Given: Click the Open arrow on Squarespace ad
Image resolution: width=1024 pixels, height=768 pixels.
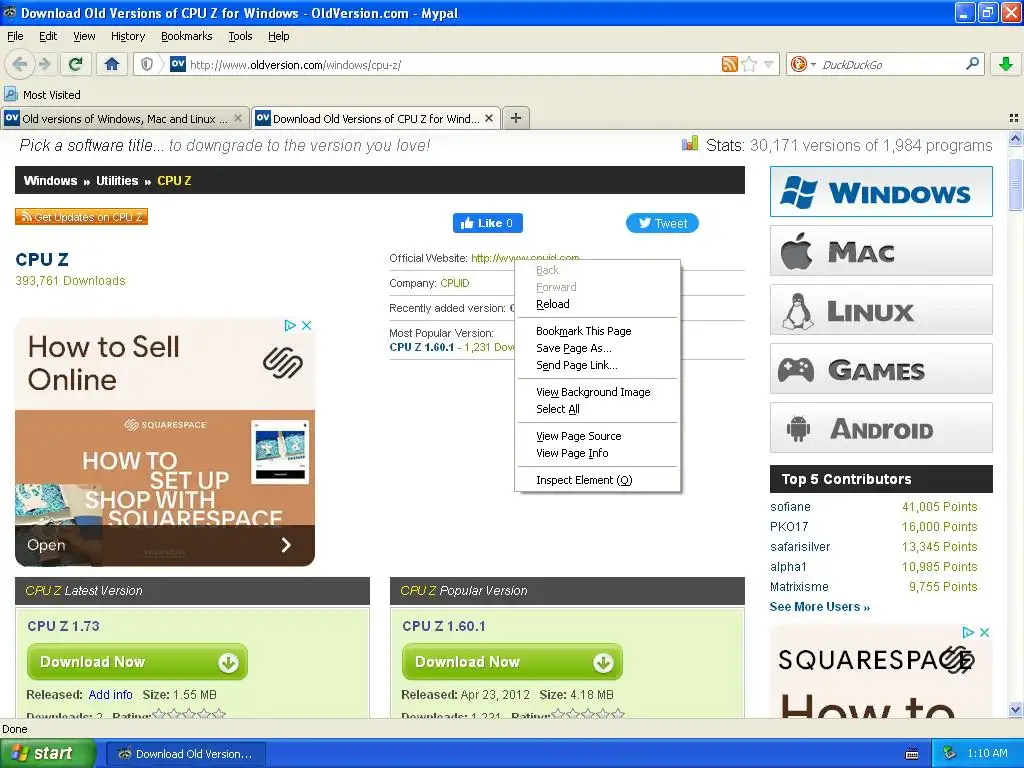Looking at the screenshot, I should click(285, 545).
